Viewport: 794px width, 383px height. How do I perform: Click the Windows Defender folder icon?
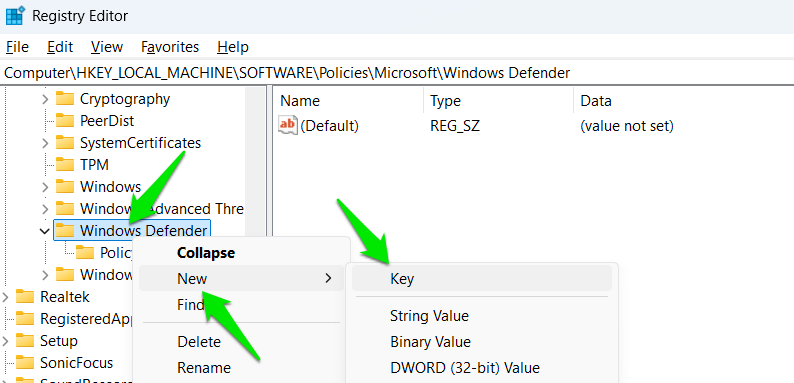pyautogui.click(x=65, y=231)
